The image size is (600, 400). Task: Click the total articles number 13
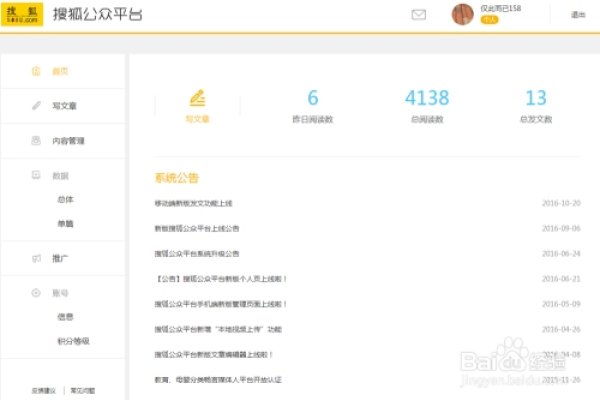536,98
